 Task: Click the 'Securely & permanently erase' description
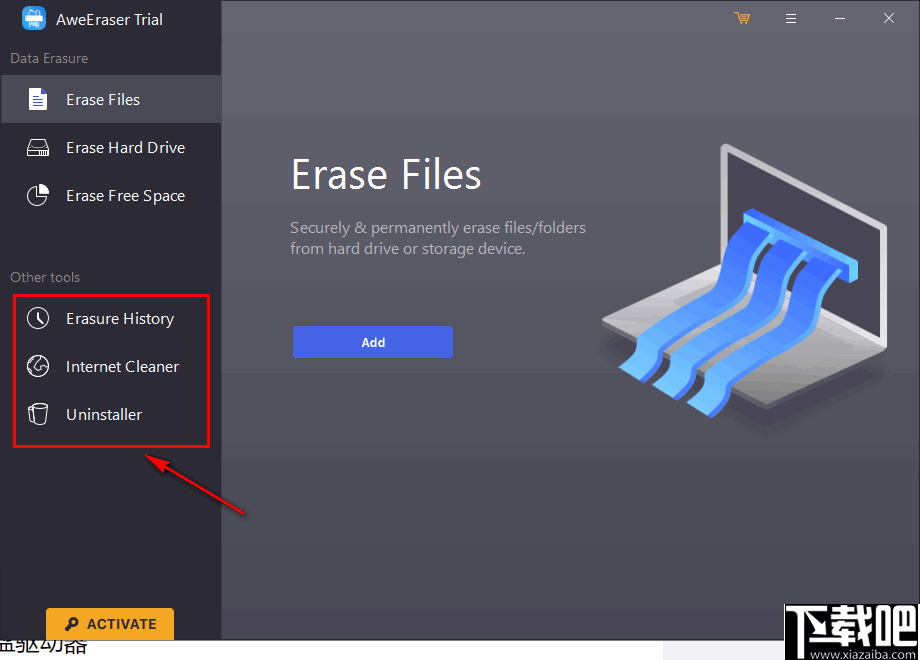pos(438,238)
